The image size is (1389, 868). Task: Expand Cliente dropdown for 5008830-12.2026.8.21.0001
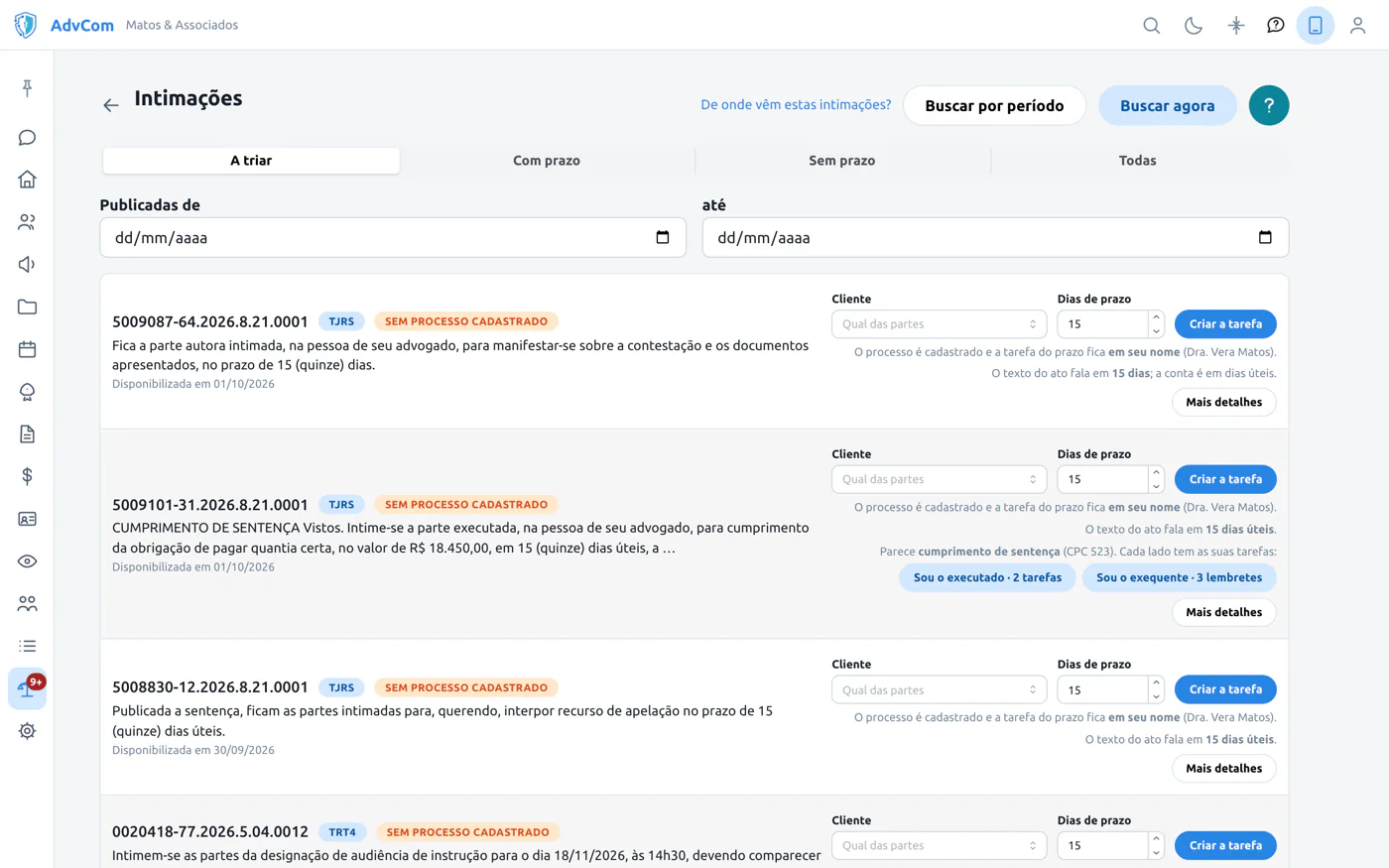[939, 689]
